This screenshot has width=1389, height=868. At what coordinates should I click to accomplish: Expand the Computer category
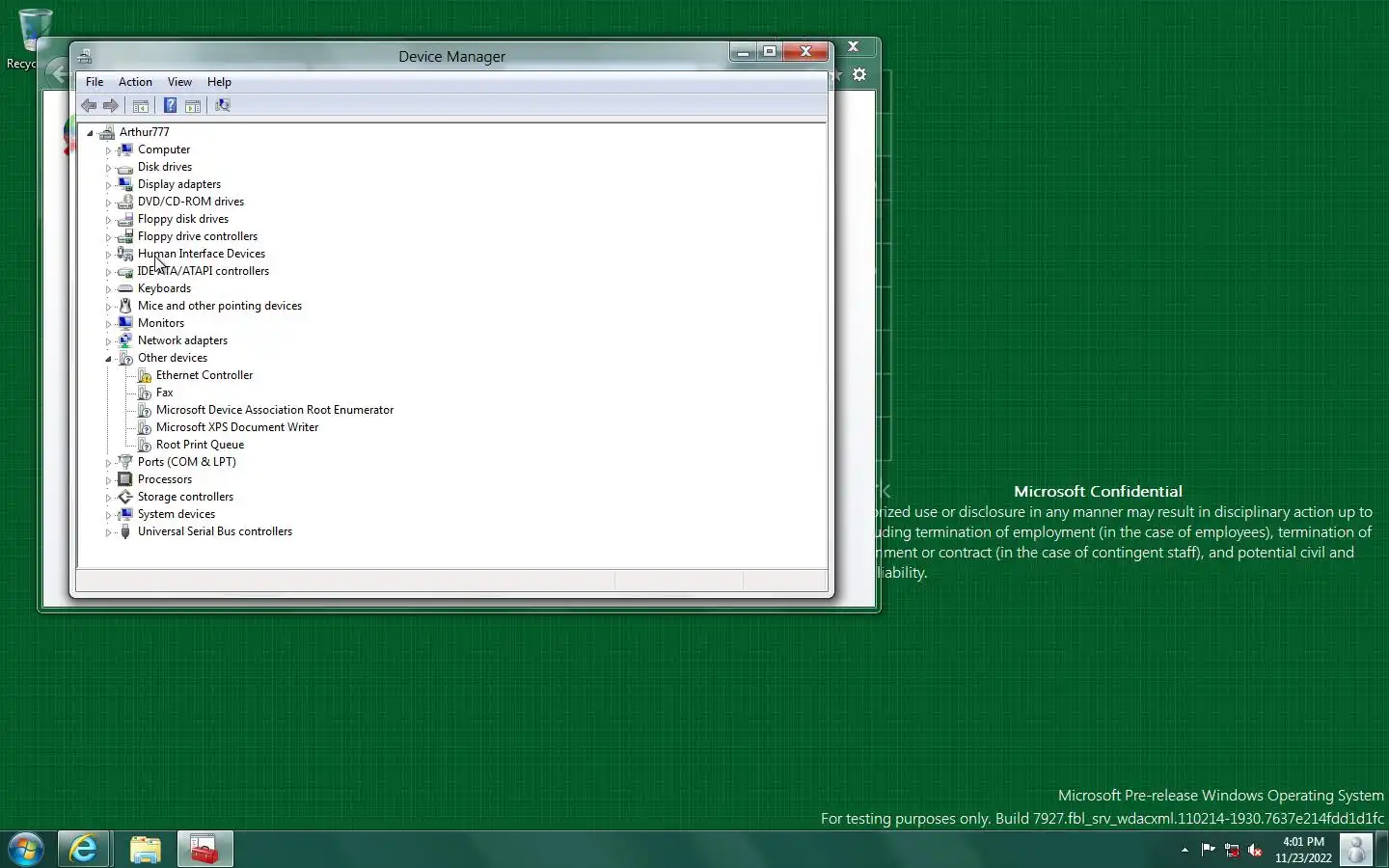click(108, 150)
